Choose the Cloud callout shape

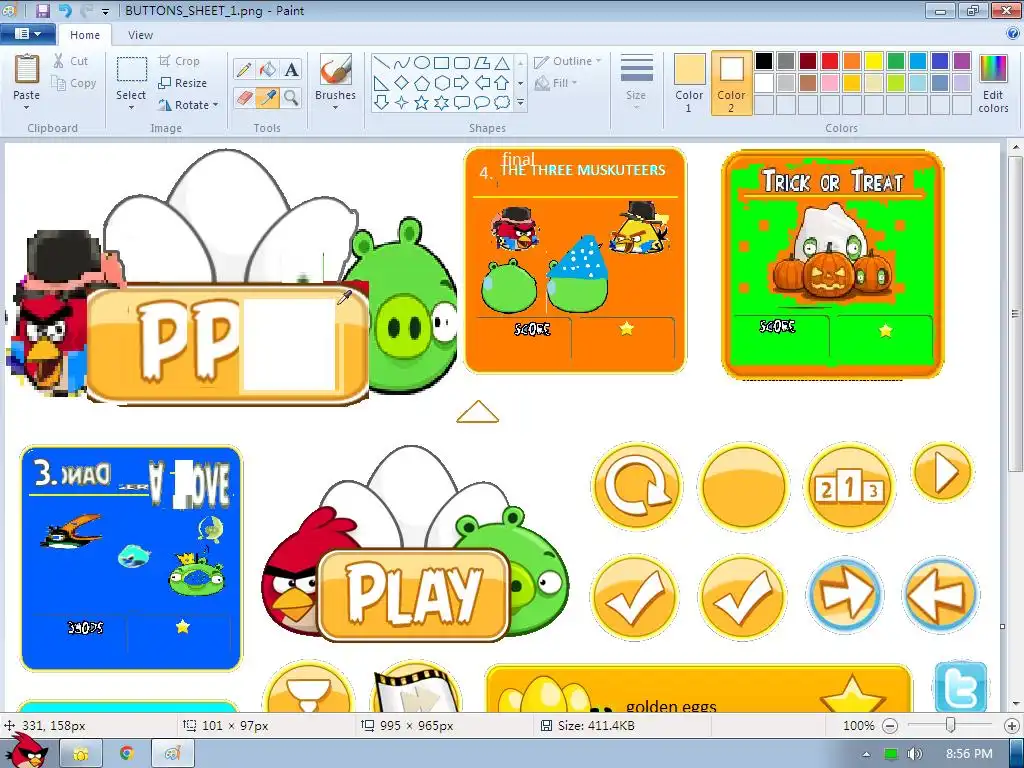(502, 102)
